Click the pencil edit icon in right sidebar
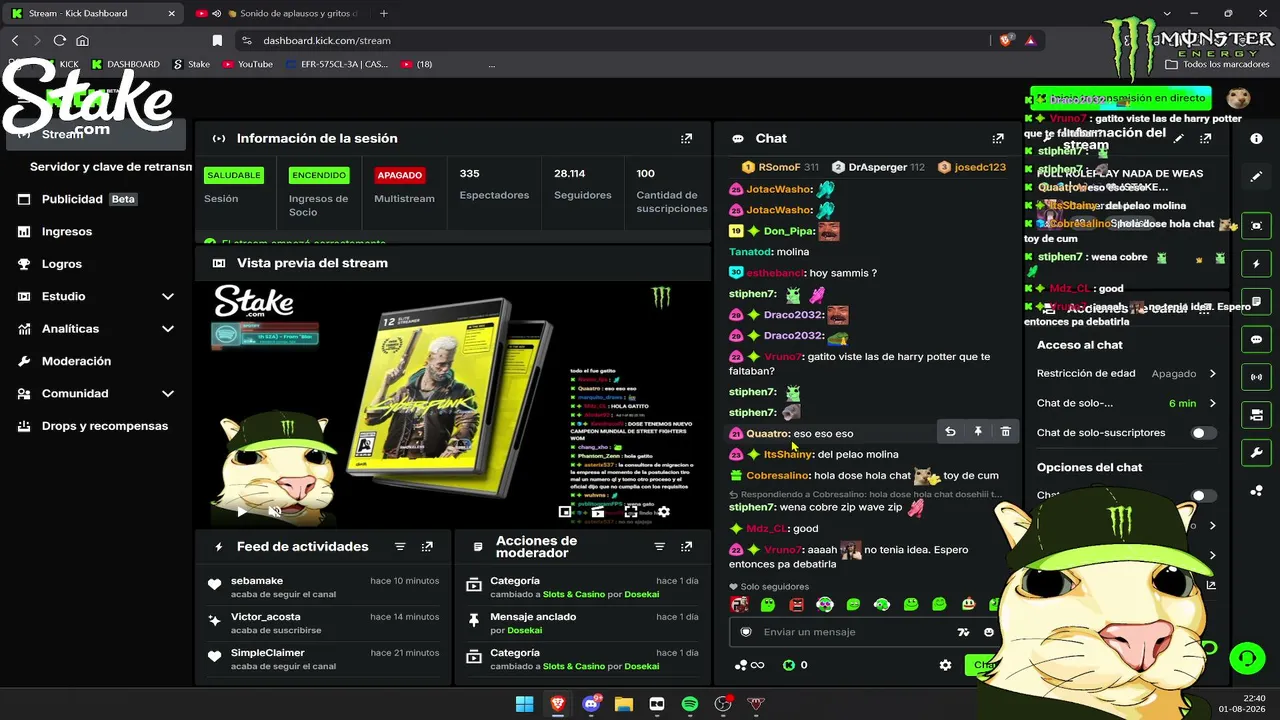Screen dimensions: 1280x720 tap(1257, 177)
